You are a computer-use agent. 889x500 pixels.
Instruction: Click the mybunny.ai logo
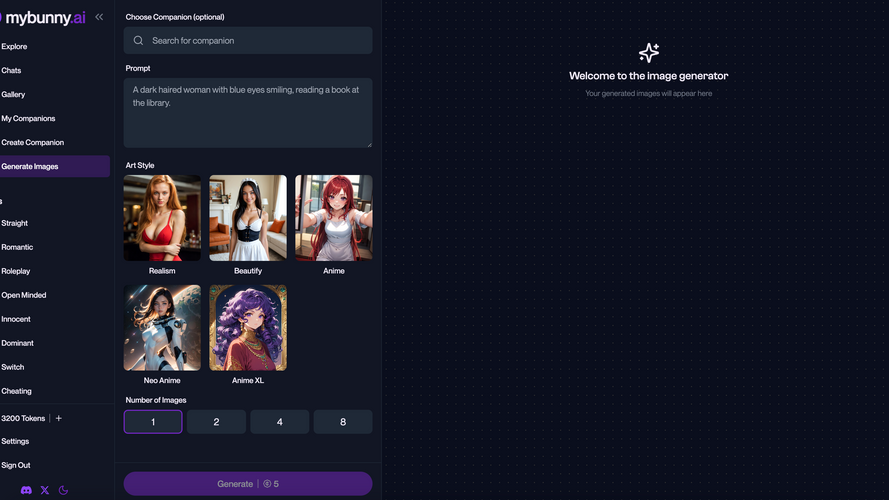tap(43, 18)
